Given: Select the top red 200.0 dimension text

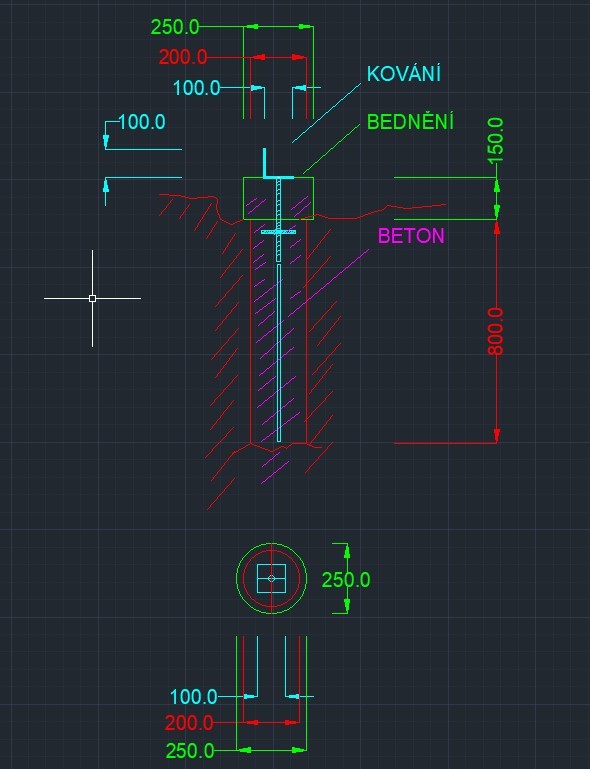Looking at the screenshot, I should point(183,57).
